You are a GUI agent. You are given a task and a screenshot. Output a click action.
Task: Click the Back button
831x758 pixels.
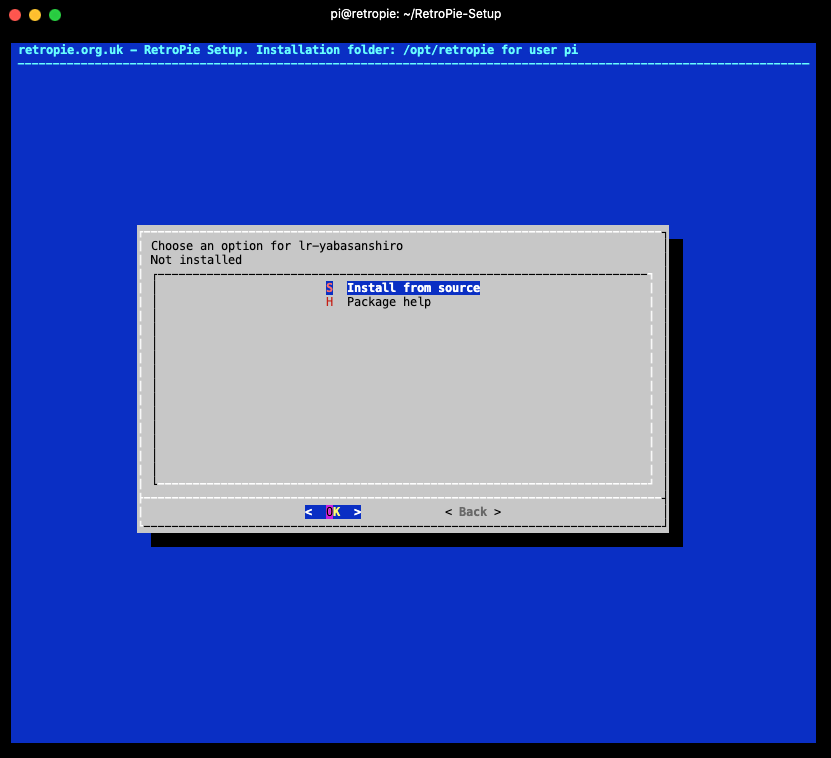(x=473, y=512)
